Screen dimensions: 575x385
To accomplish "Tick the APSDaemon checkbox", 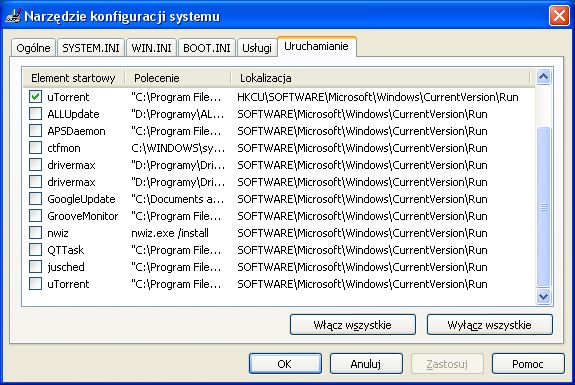I will click(36, 131).
